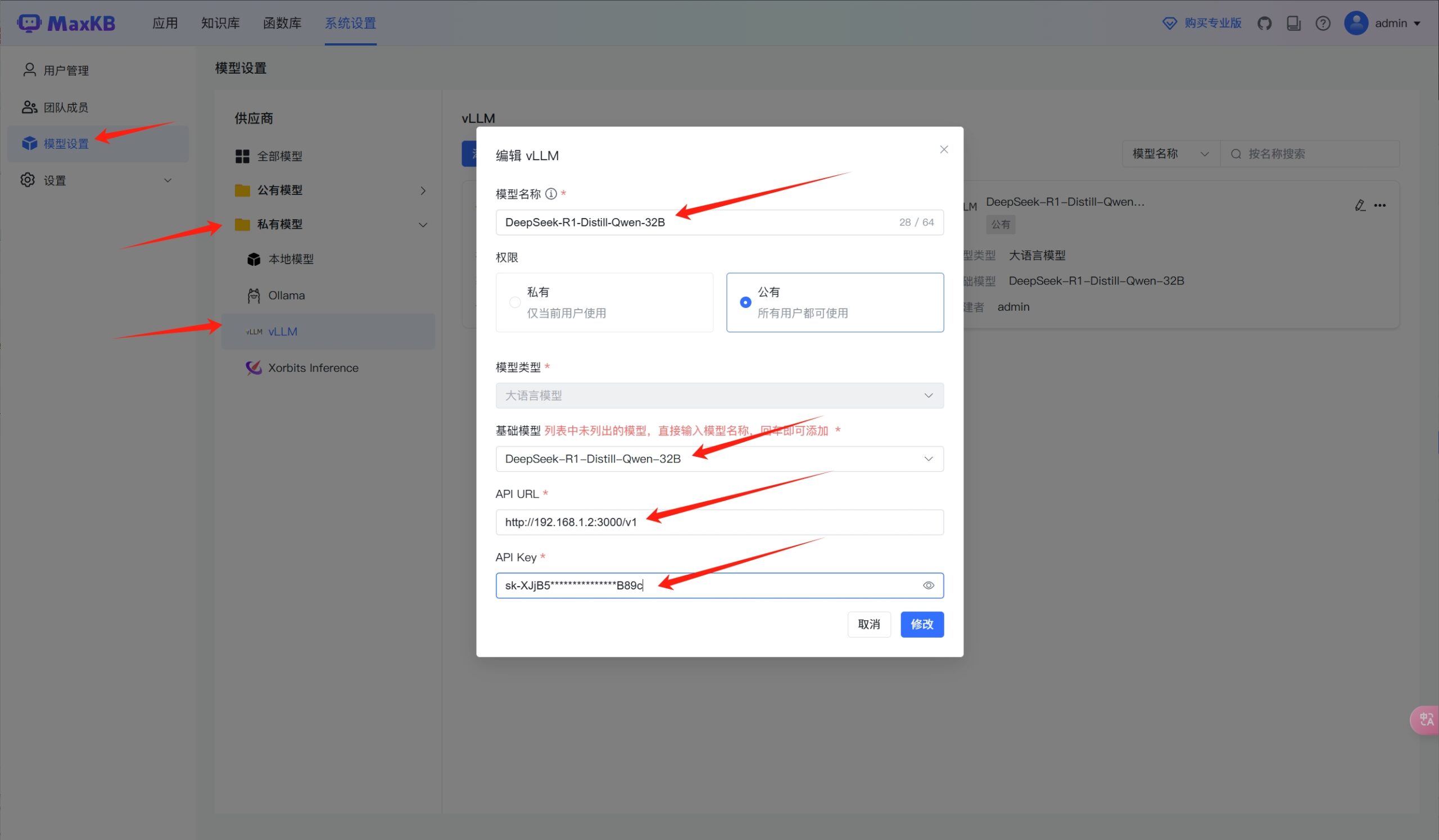Select 本地模型 provider
The height and width of the screenshot is (840, 1439).
coord(328,260)
